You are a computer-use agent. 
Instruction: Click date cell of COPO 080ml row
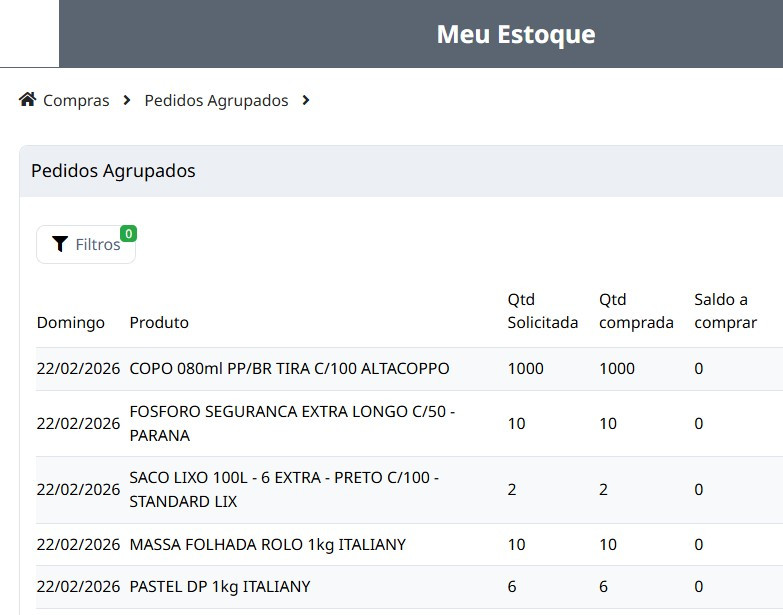click(78, 368)
